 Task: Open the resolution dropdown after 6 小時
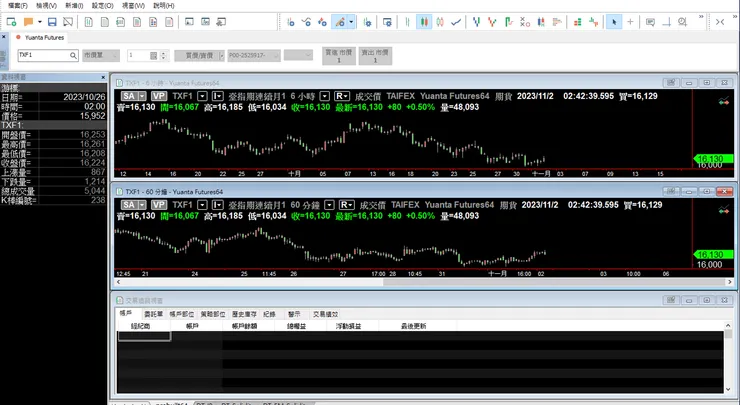click(x=325, y=96)
